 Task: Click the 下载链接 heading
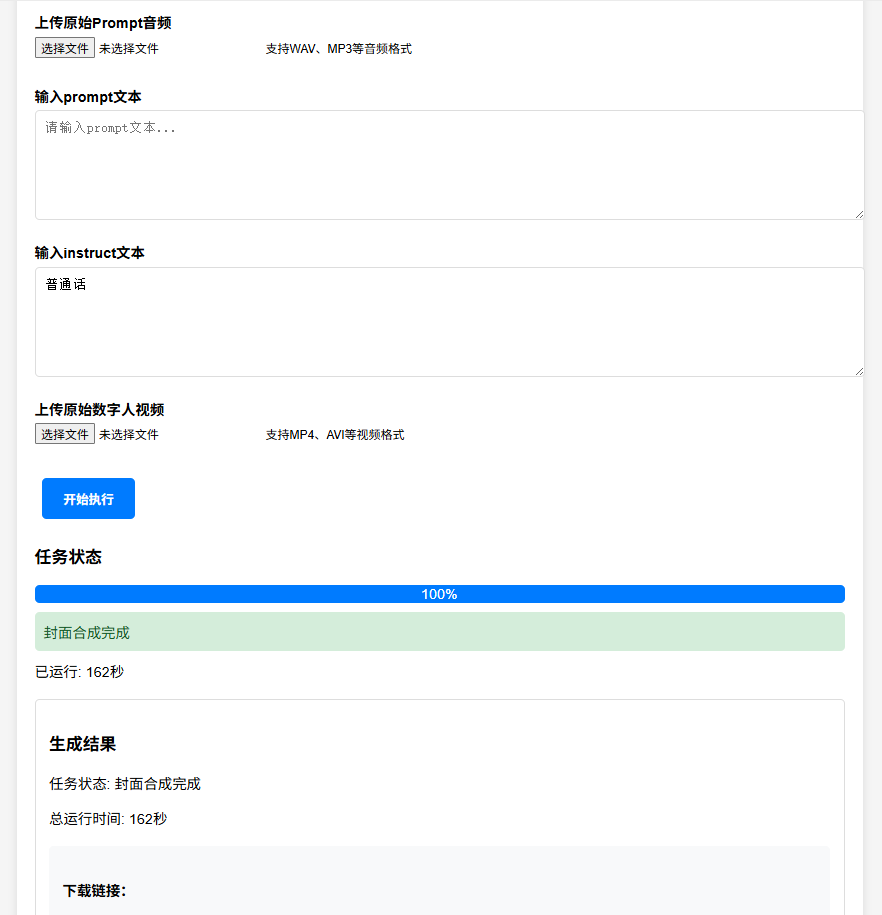tap(94, 890)
